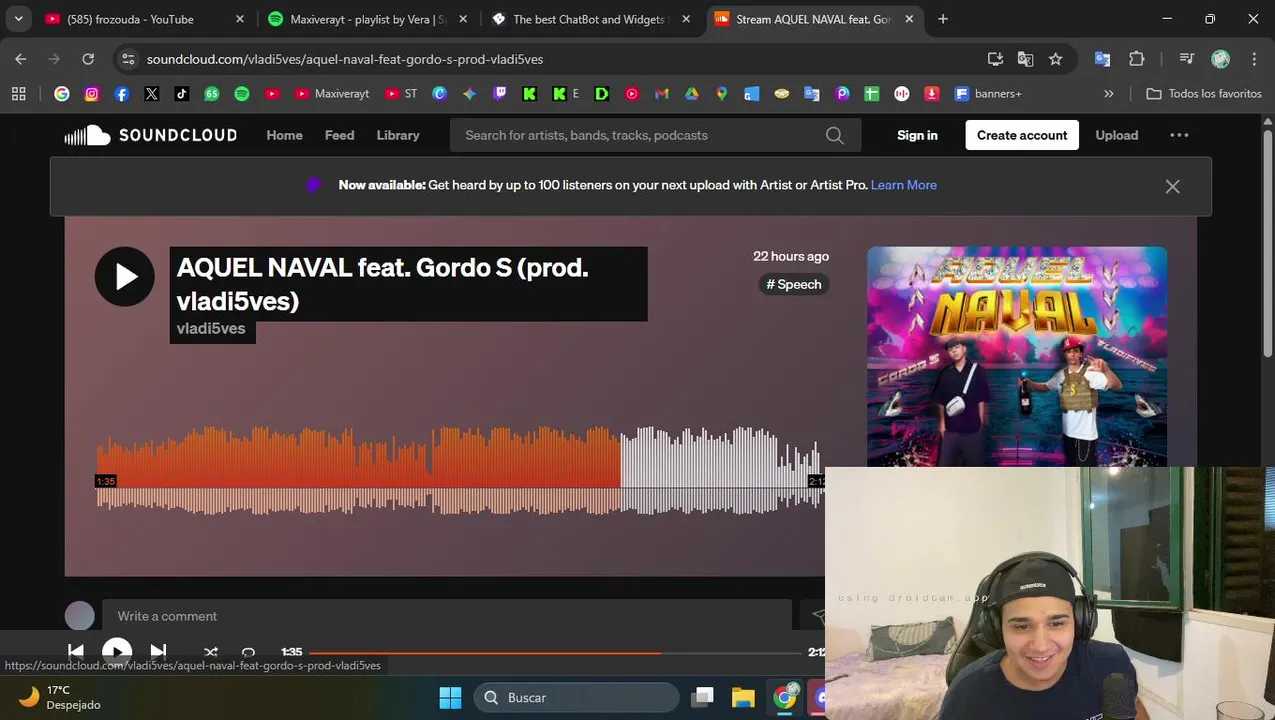Open the weather widget showing 17°C
This screenshot has width=1275, height=720.
(60, 697)
